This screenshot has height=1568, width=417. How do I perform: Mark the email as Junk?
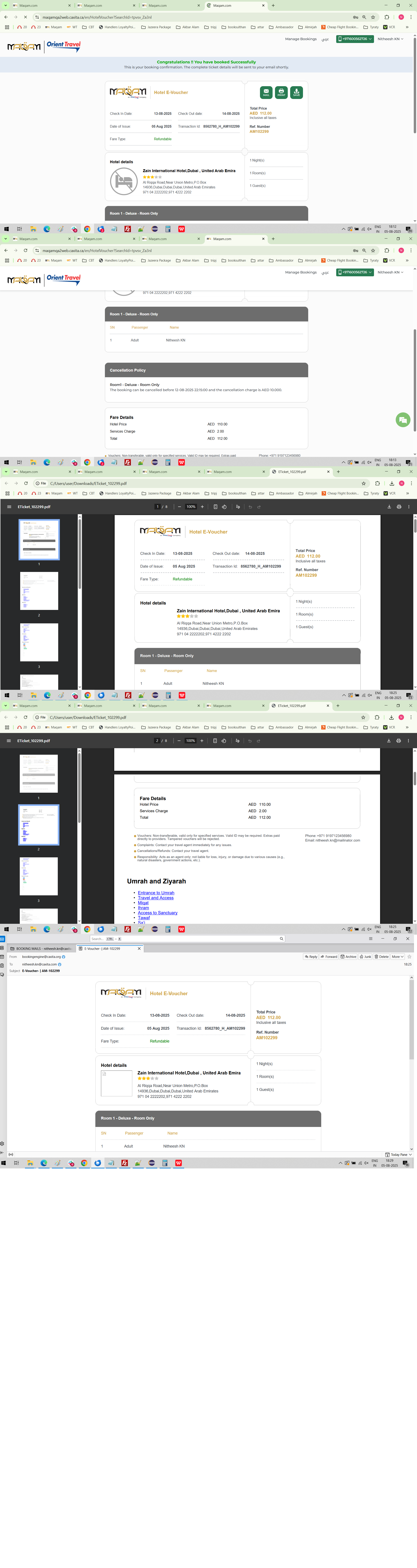365,956
